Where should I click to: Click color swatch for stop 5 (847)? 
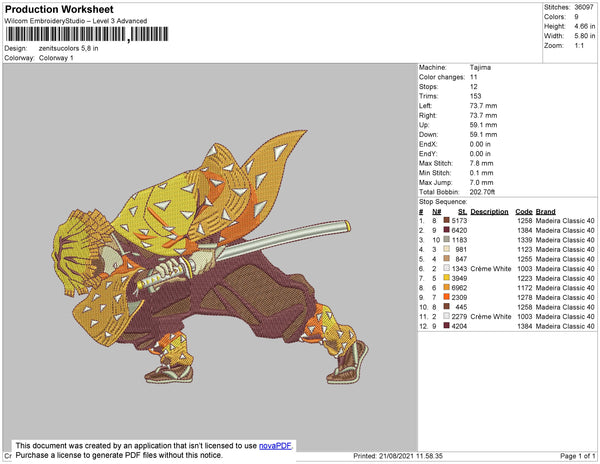pos(446,259)
